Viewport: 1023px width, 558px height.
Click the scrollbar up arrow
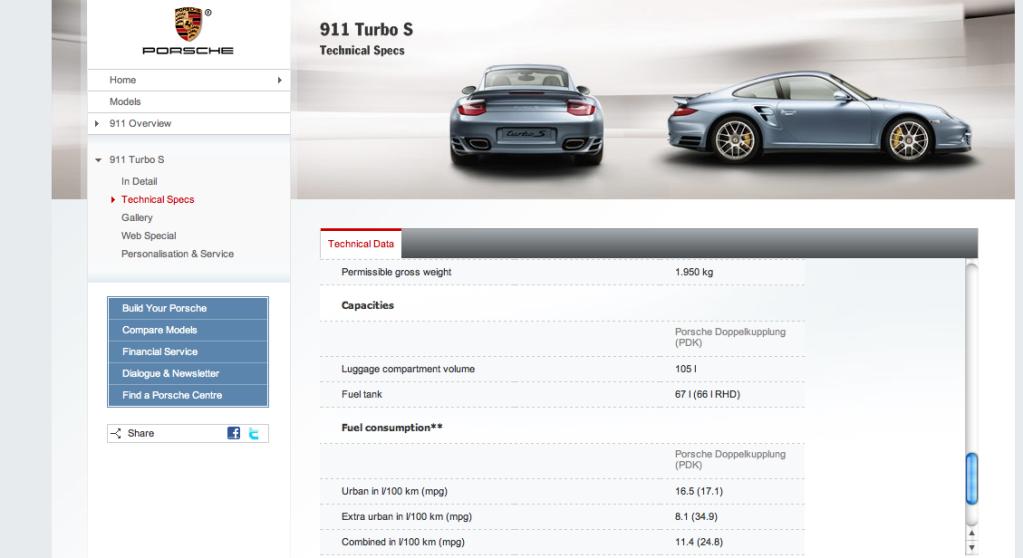(x=971, y=533)
